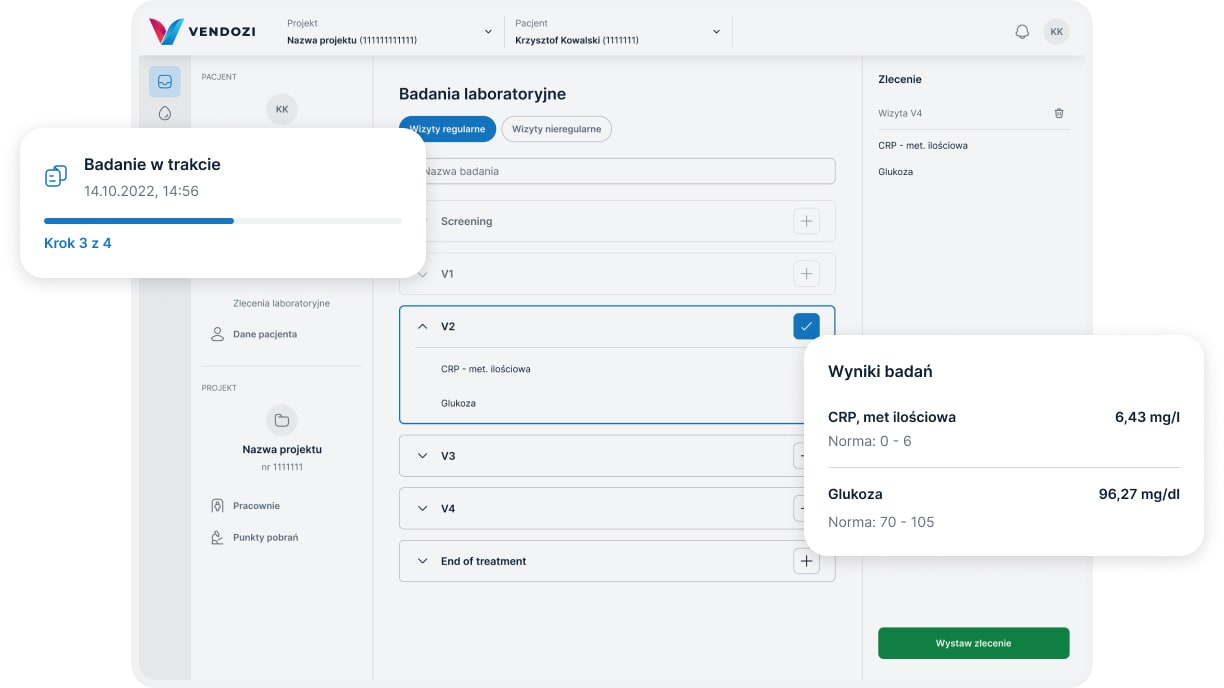This screenshot has width=1224, height=688.
Task: Select the inbox icon in left sidebar
Action: pyautogui.click(x=165, y=82)
